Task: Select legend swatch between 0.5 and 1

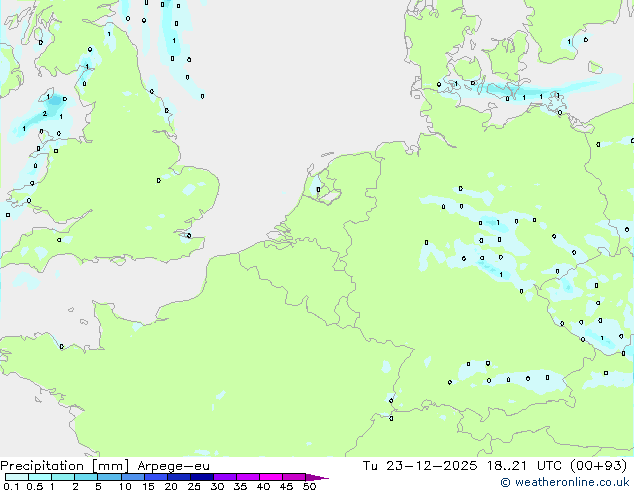Action: [x=40, y=477]
